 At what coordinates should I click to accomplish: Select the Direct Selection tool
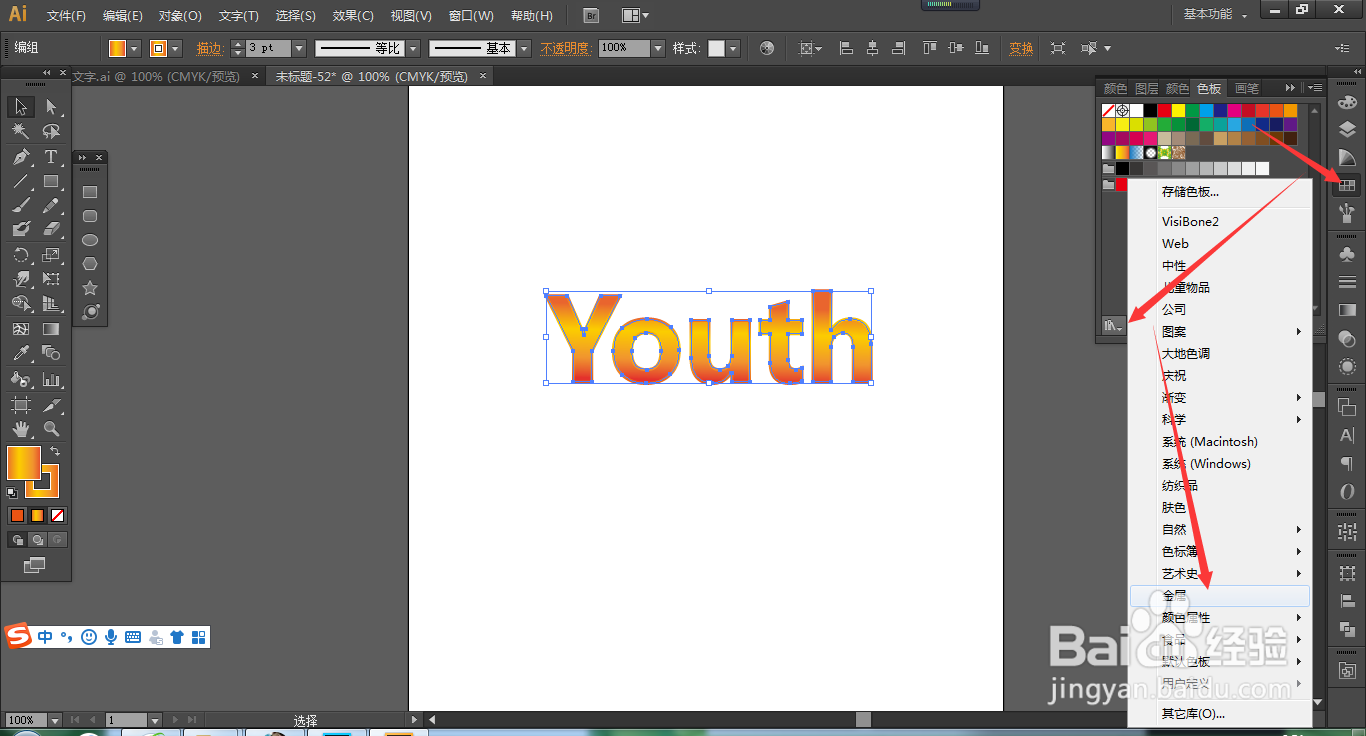(51, 107)
